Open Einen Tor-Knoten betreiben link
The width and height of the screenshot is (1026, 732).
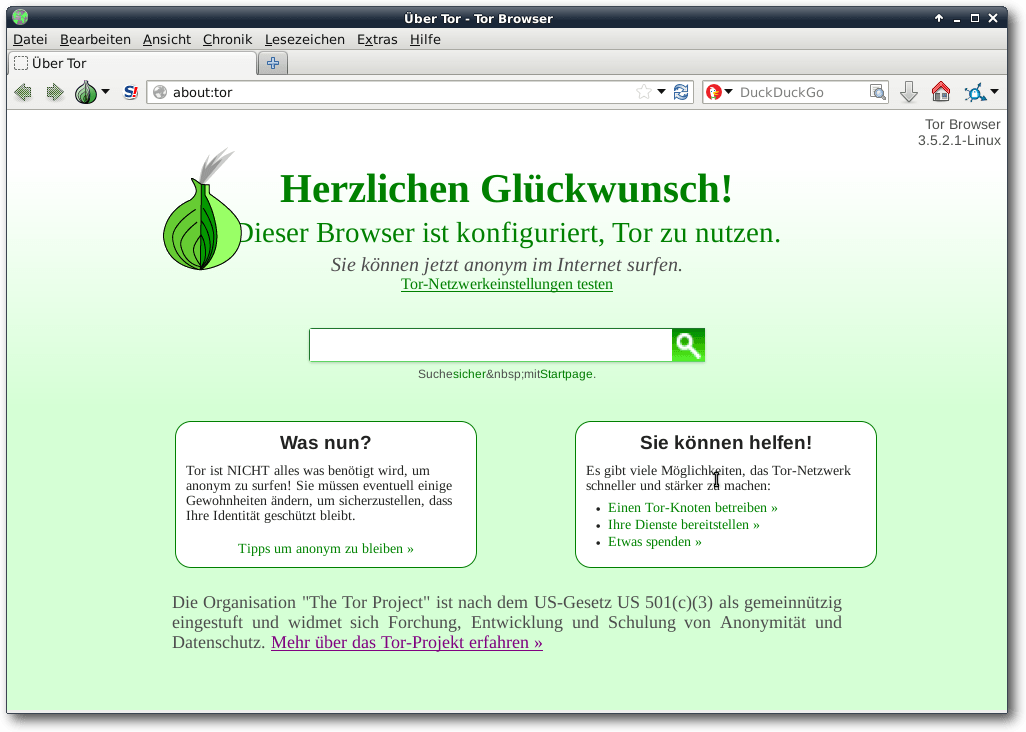pyautogui.click(x=693, y=508)
